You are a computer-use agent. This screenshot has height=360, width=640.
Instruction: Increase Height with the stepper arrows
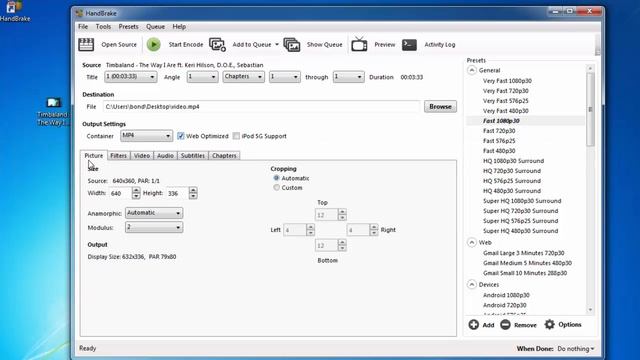click(193, 190)
